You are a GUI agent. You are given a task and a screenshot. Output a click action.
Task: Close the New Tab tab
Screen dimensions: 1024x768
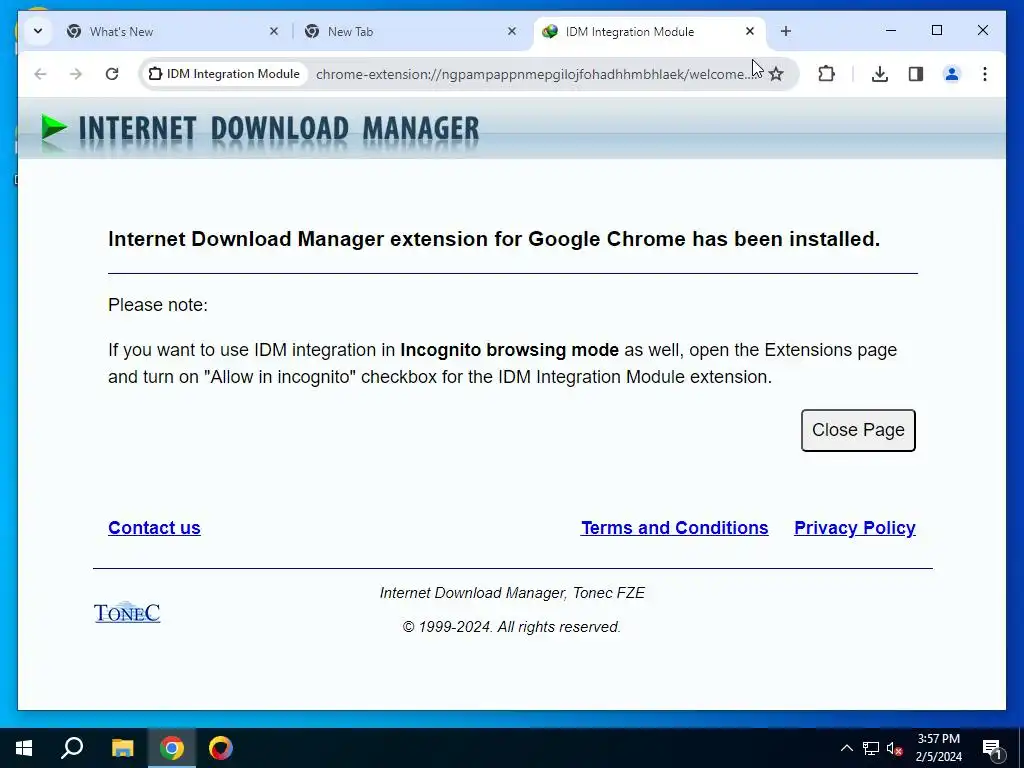[x=512, y=31]
